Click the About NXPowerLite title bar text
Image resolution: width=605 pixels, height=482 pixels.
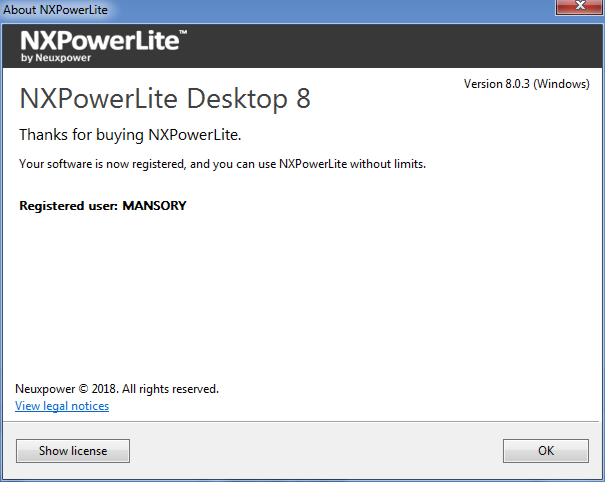(x=56, y=10)
